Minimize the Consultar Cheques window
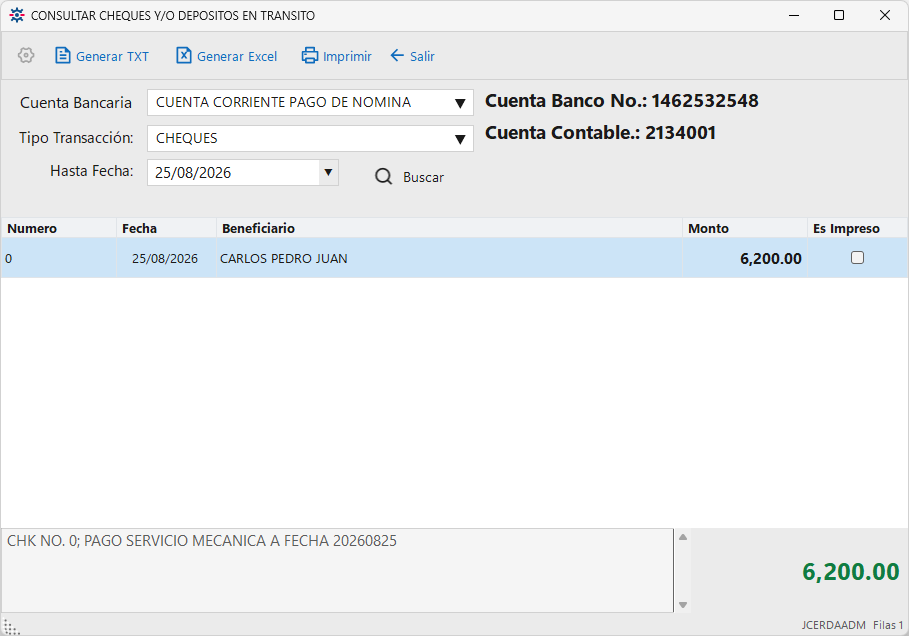Image resolution: width=909 pixels, height=636 pixels. tap(794, 15)
